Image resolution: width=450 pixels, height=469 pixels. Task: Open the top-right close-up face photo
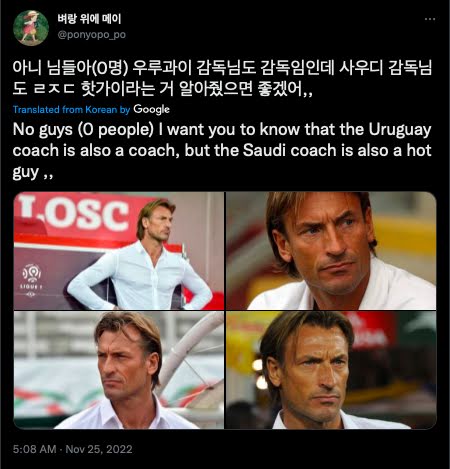(x=331, y=251)
